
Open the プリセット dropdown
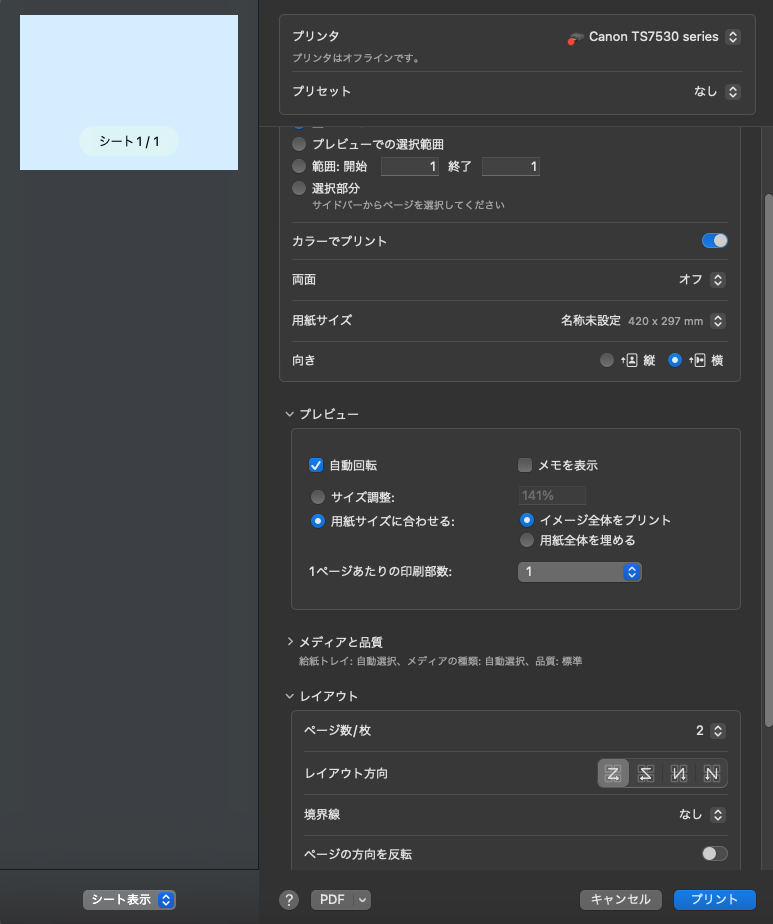point(733,91)
